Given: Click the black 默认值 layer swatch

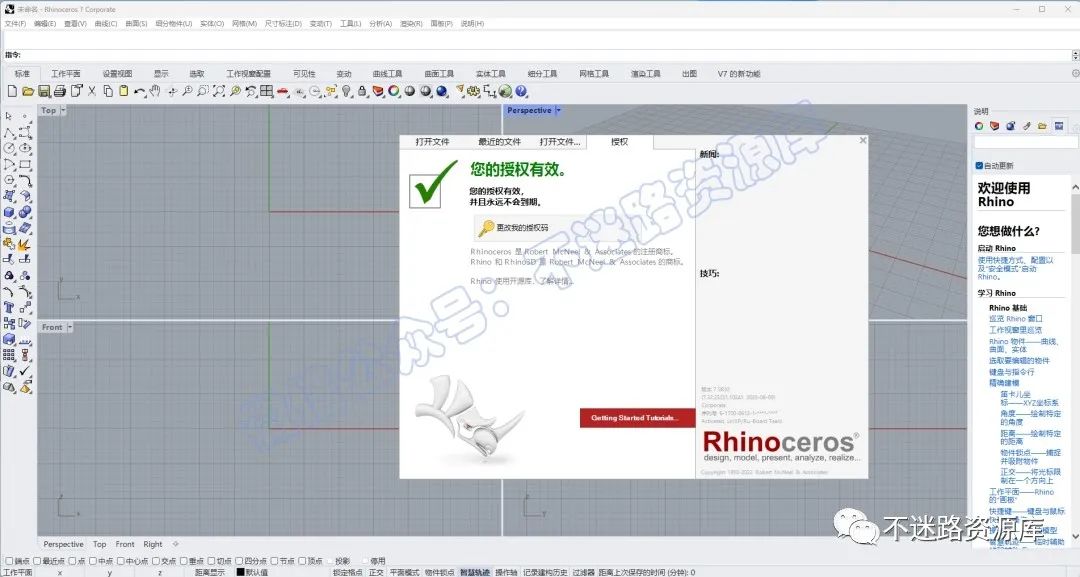Looking at the screenshot, I should (240, 572).
